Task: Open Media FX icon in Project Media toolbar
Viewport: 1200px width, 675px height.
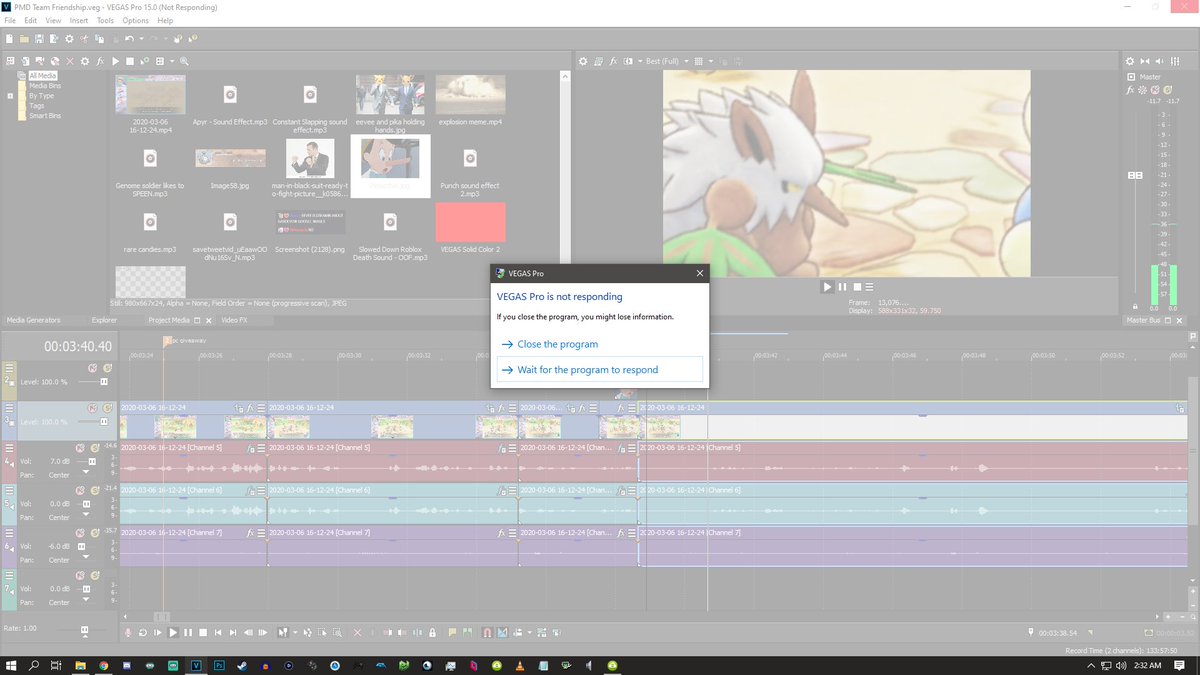Action: click(x=100, y=61)
